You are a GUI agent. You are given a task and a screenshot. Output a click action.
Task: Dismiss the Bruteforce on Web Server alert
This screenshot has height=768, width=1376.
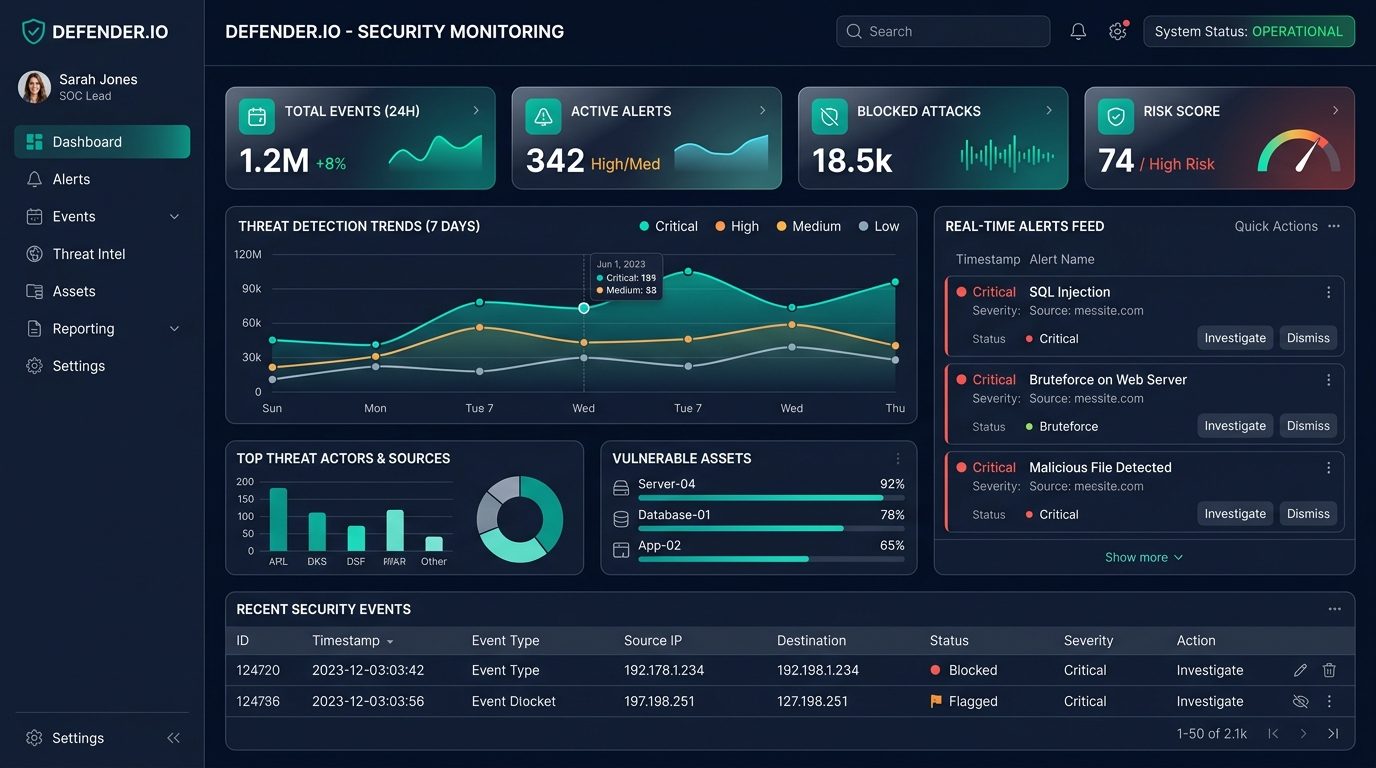point(1308,426)
